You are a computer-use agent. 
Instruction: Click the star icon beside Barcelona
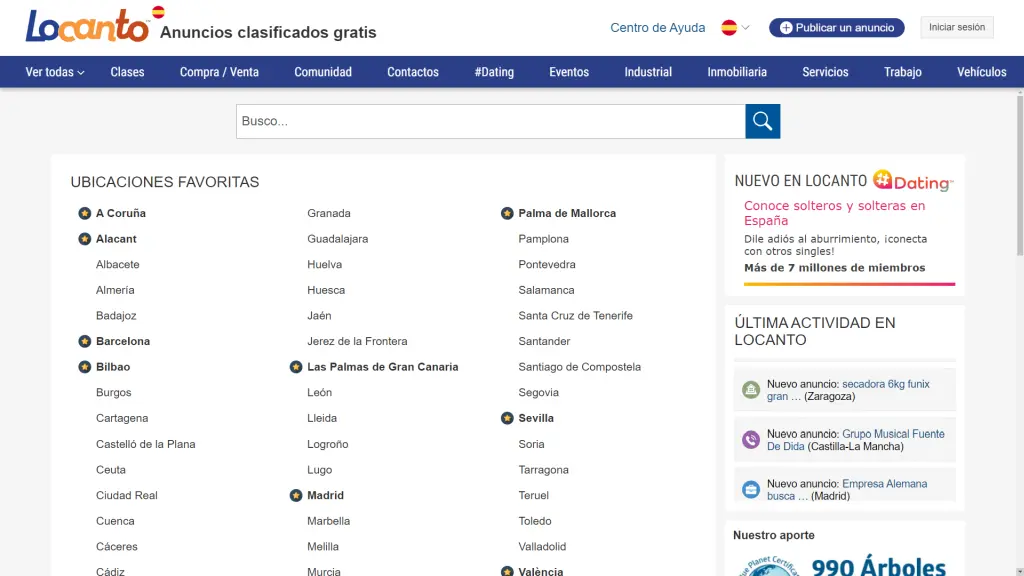click(x=85, y=341)
